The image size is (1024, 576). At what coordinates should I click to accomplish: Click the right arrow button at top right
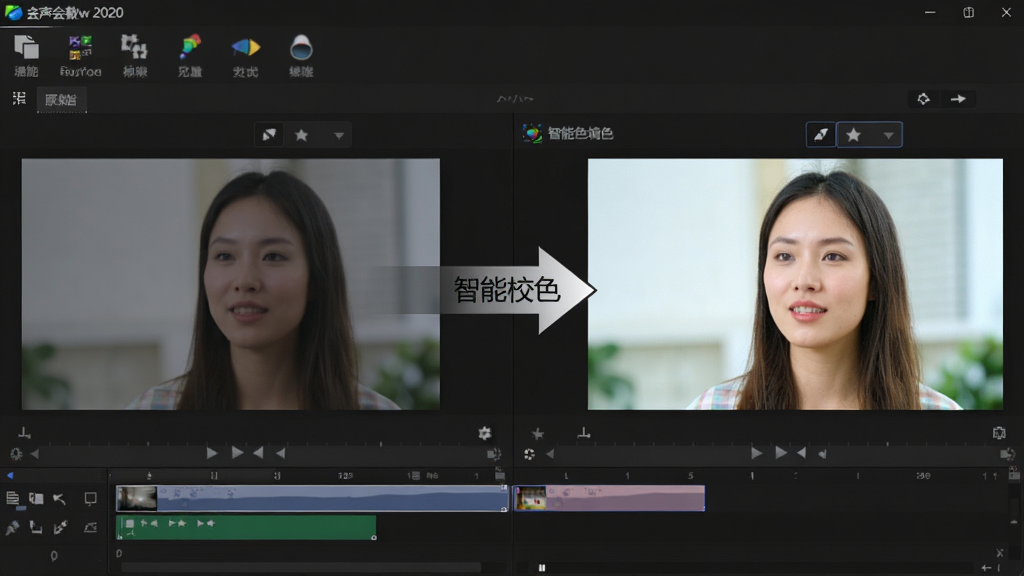tap(958, 99)
